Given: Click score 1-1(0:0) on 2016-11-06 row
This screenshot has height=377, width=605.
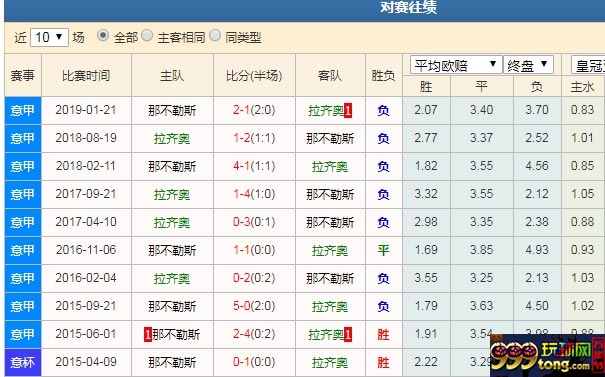Looking at the screenshot, I should coord(254,250).
